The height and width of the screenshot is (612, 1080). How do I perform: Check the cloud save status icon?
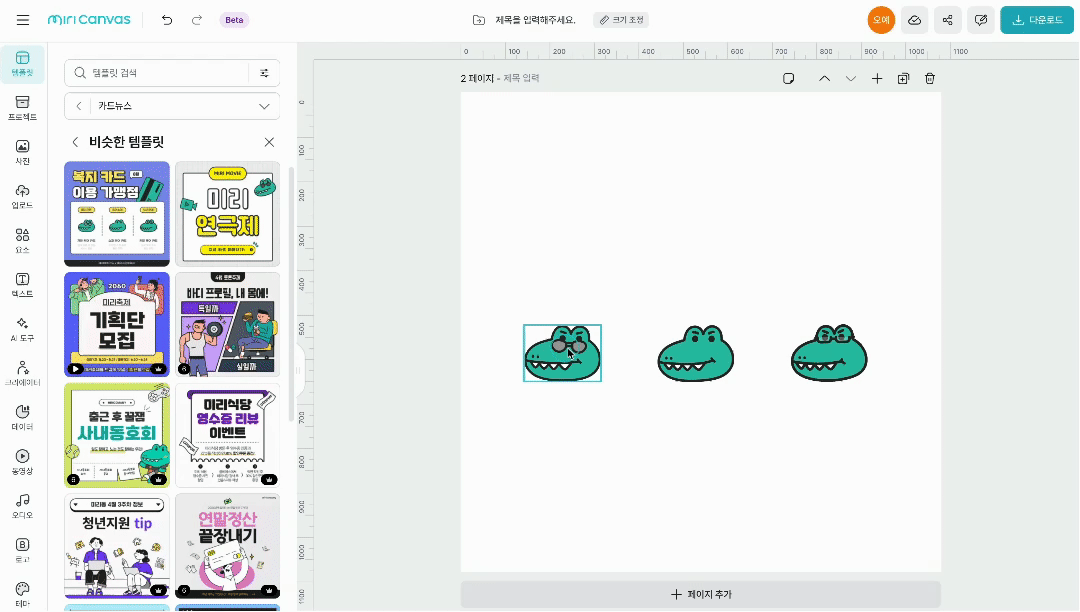(x=914, y=20)
